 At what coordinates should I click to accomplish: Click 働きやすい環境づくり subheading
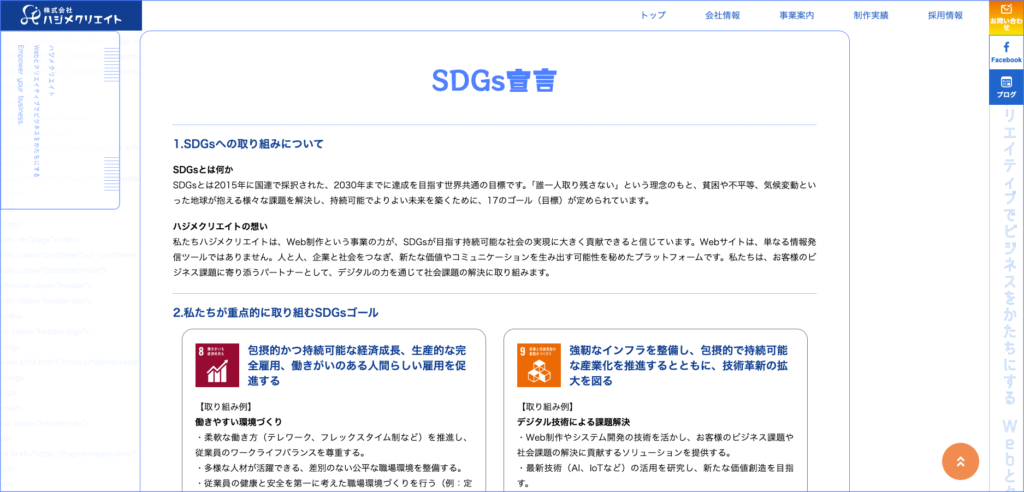click(238, 421)
